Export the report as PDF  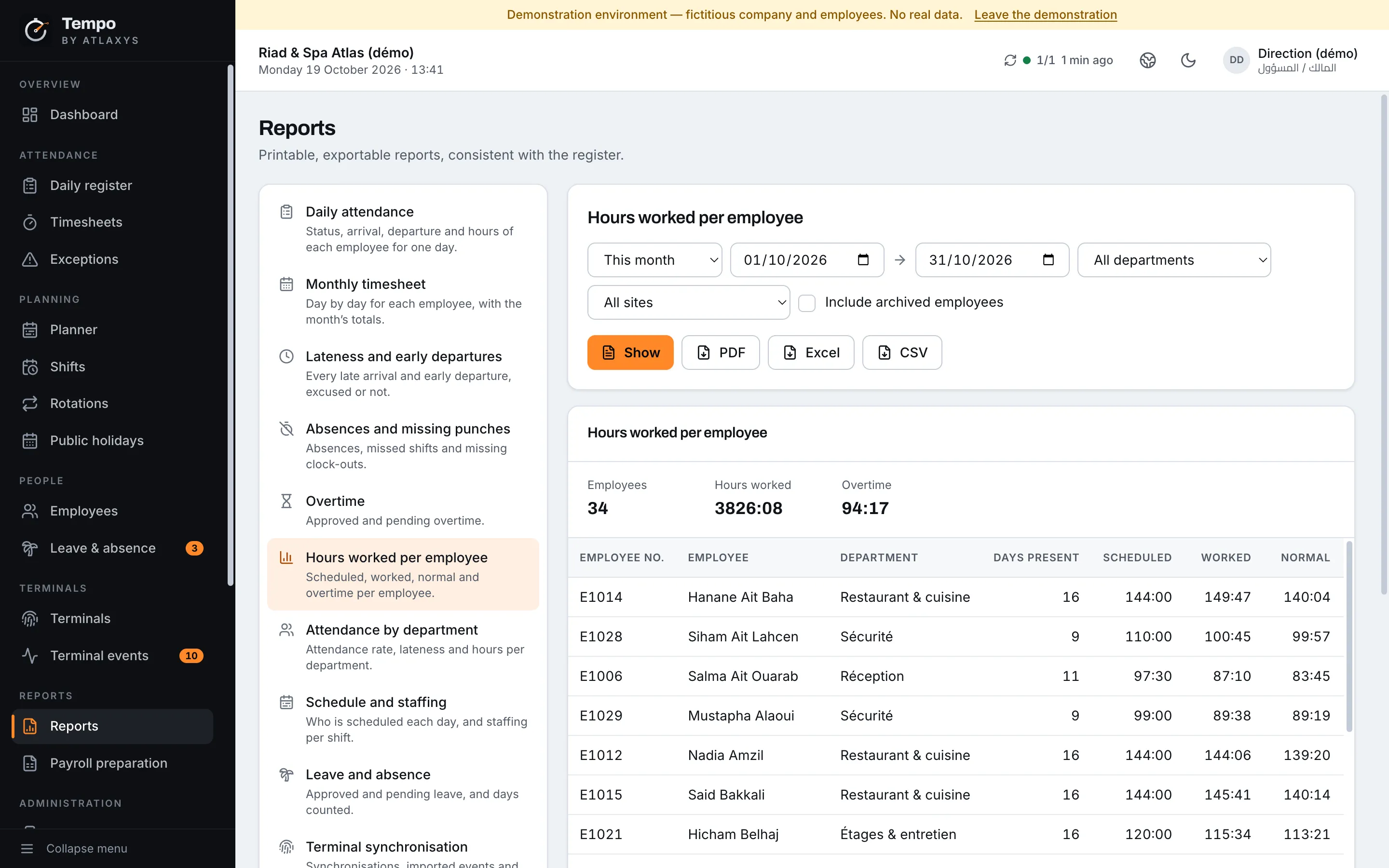click(x=721, y=353)
